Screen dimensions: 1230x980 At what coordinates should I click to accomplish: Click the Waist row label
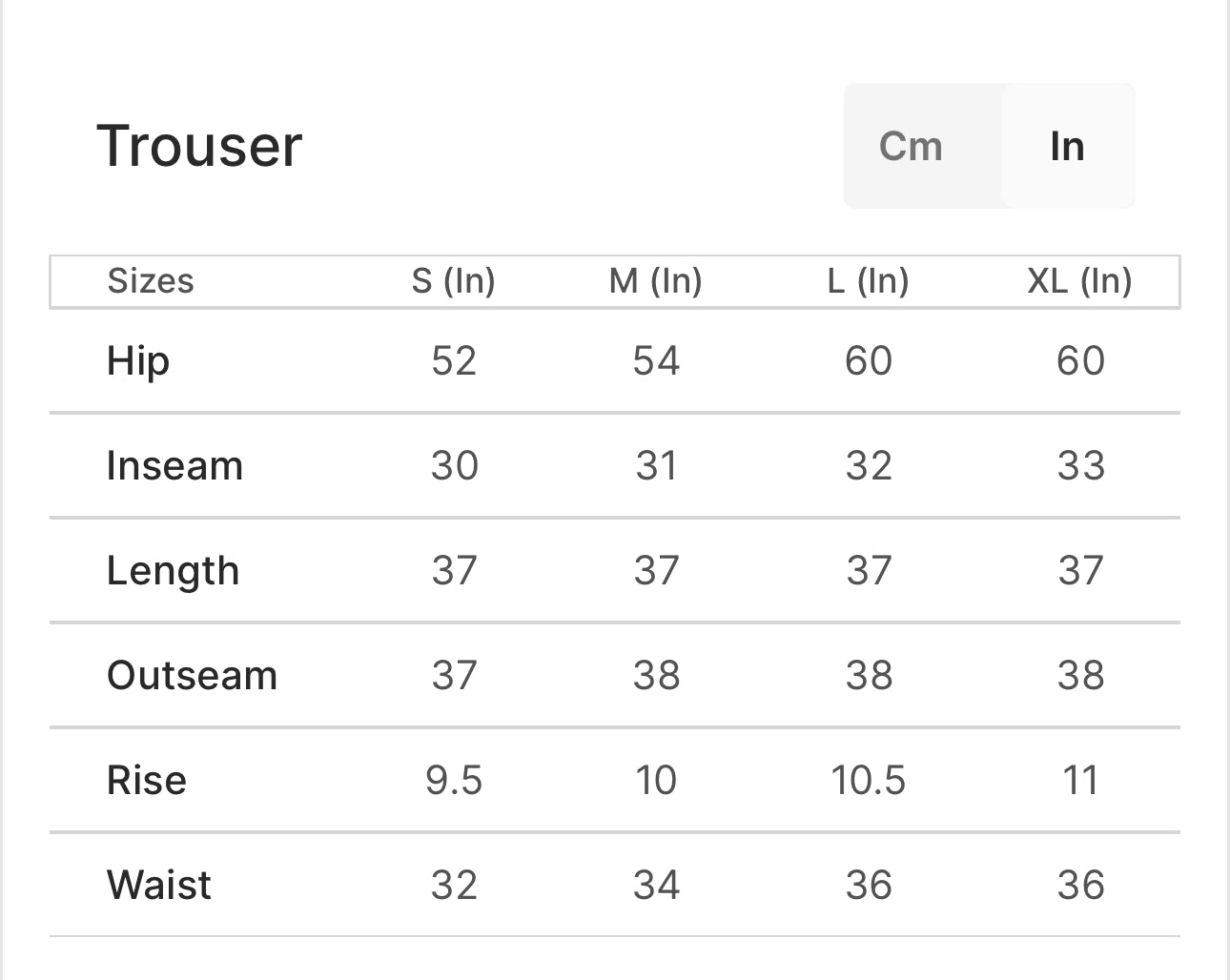(x=159, y=886)
